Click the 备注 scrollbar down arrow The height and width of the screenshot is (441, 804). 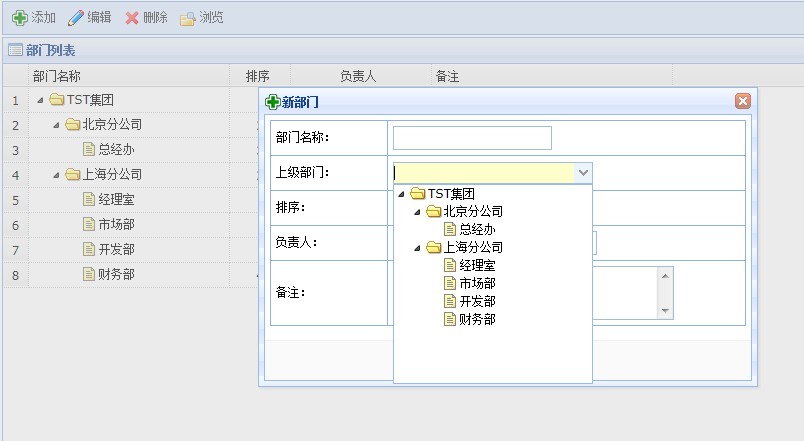[665, 311]
